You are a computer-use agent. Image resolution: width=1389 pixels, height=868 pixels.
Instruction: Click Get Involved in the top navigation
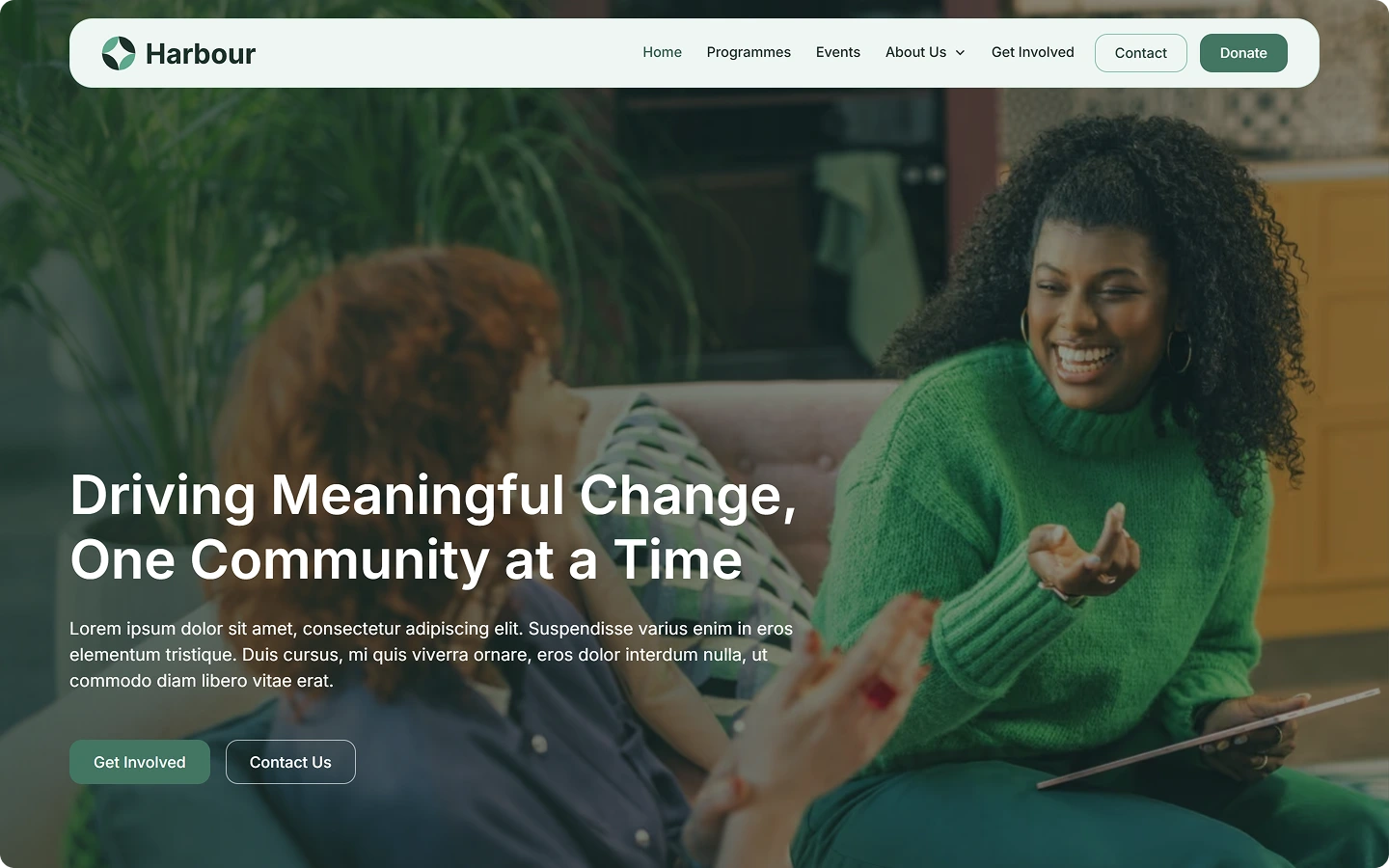pos(1032,52)
